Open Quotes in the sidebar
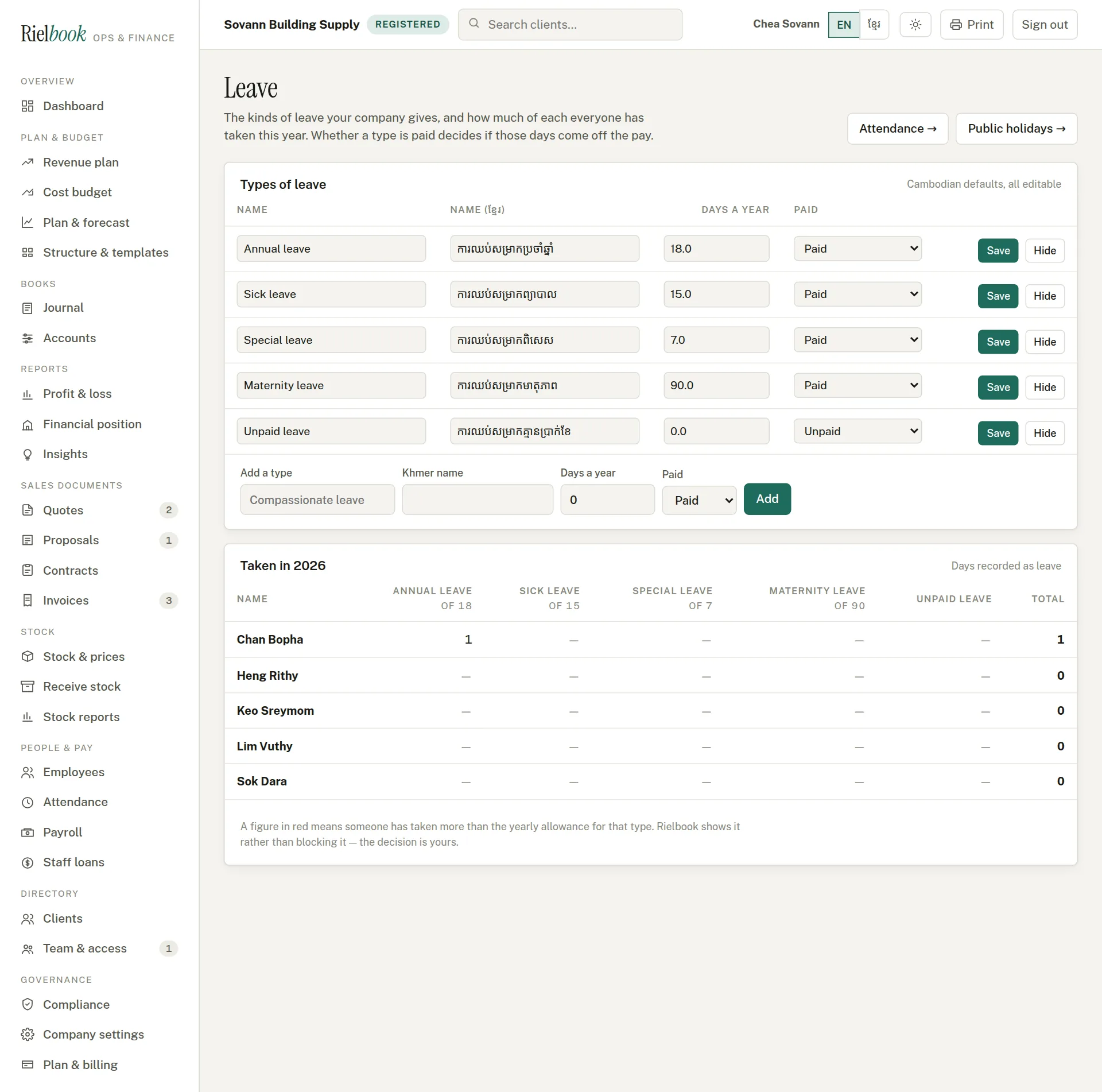Screen dimensions: 1102x1092 [x=99, y=510]
